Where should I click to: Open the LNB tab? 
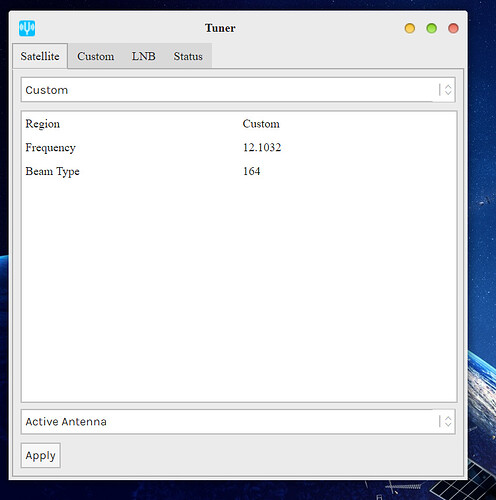coord(144,56)
